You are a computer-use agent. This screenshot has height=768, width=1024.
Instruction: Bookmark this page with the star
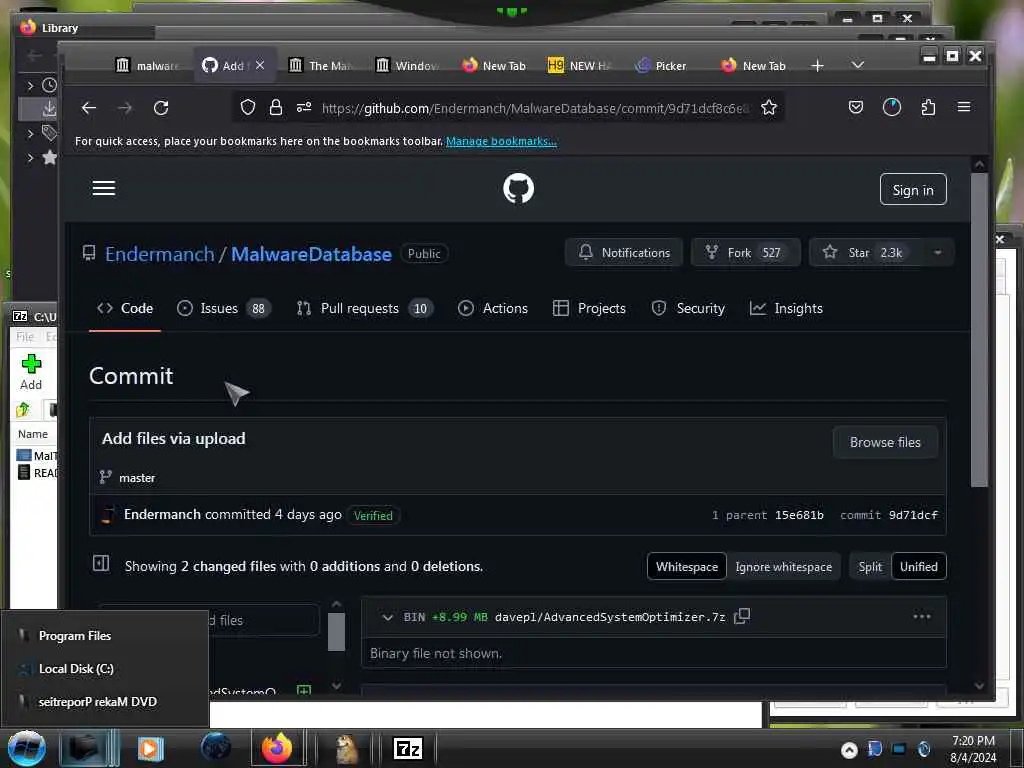pos(769,107)
